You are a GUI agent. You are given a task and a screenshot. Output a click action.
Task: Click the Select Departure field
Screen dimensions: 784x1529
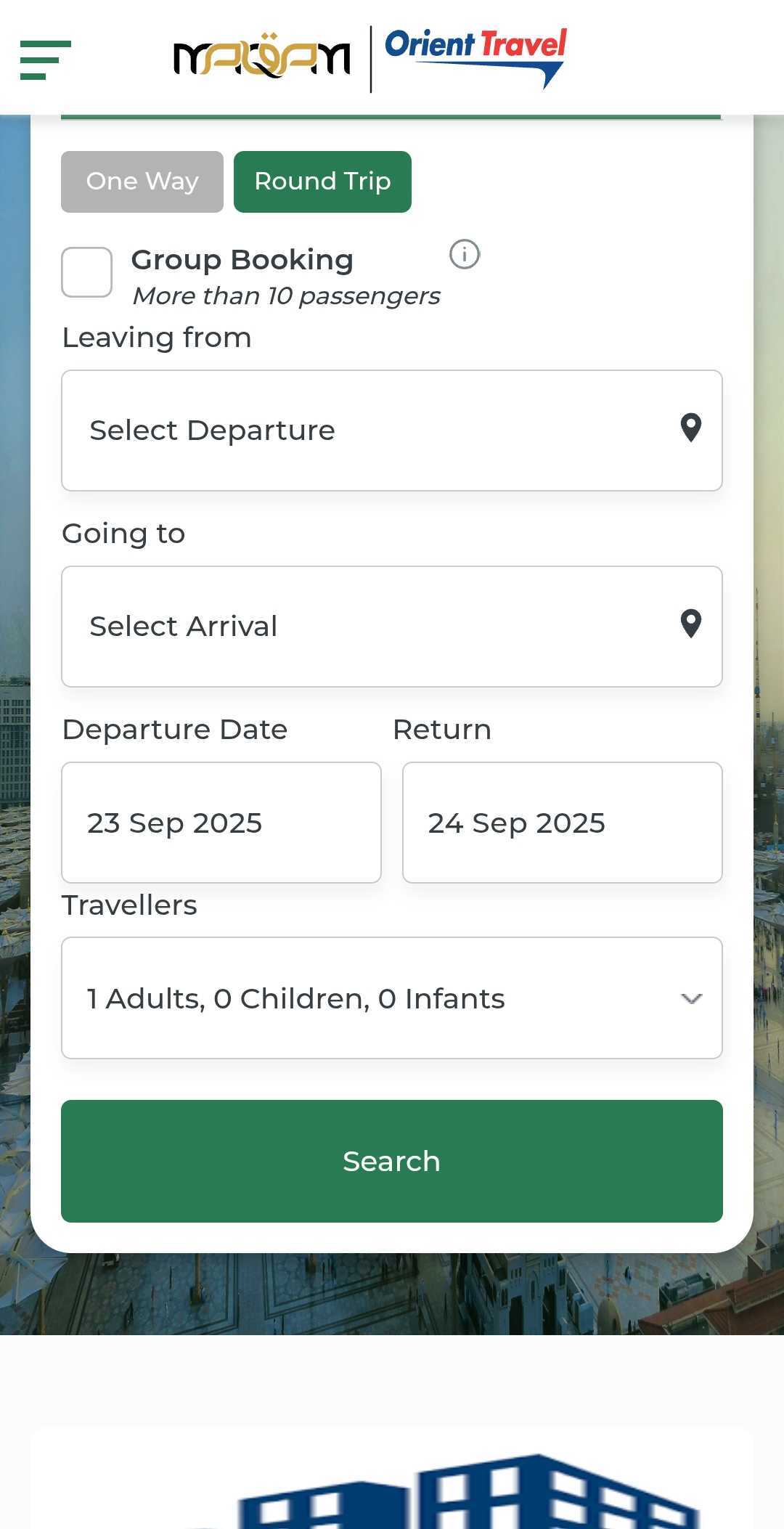[x=363, y=431]
